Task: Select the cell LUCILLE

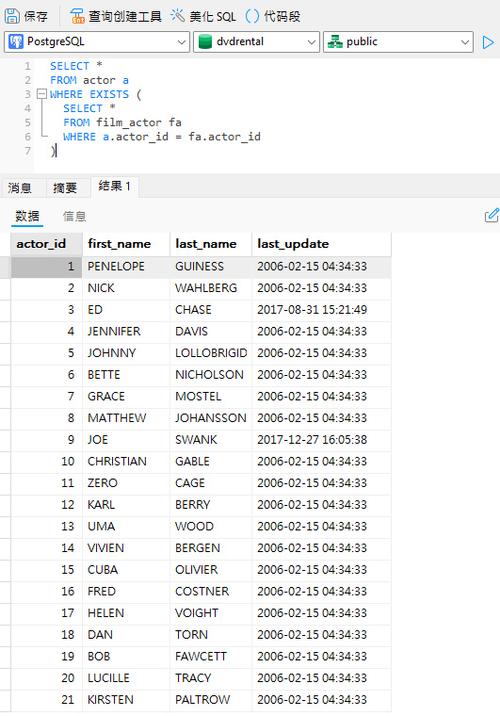Action: click(126, 678)
